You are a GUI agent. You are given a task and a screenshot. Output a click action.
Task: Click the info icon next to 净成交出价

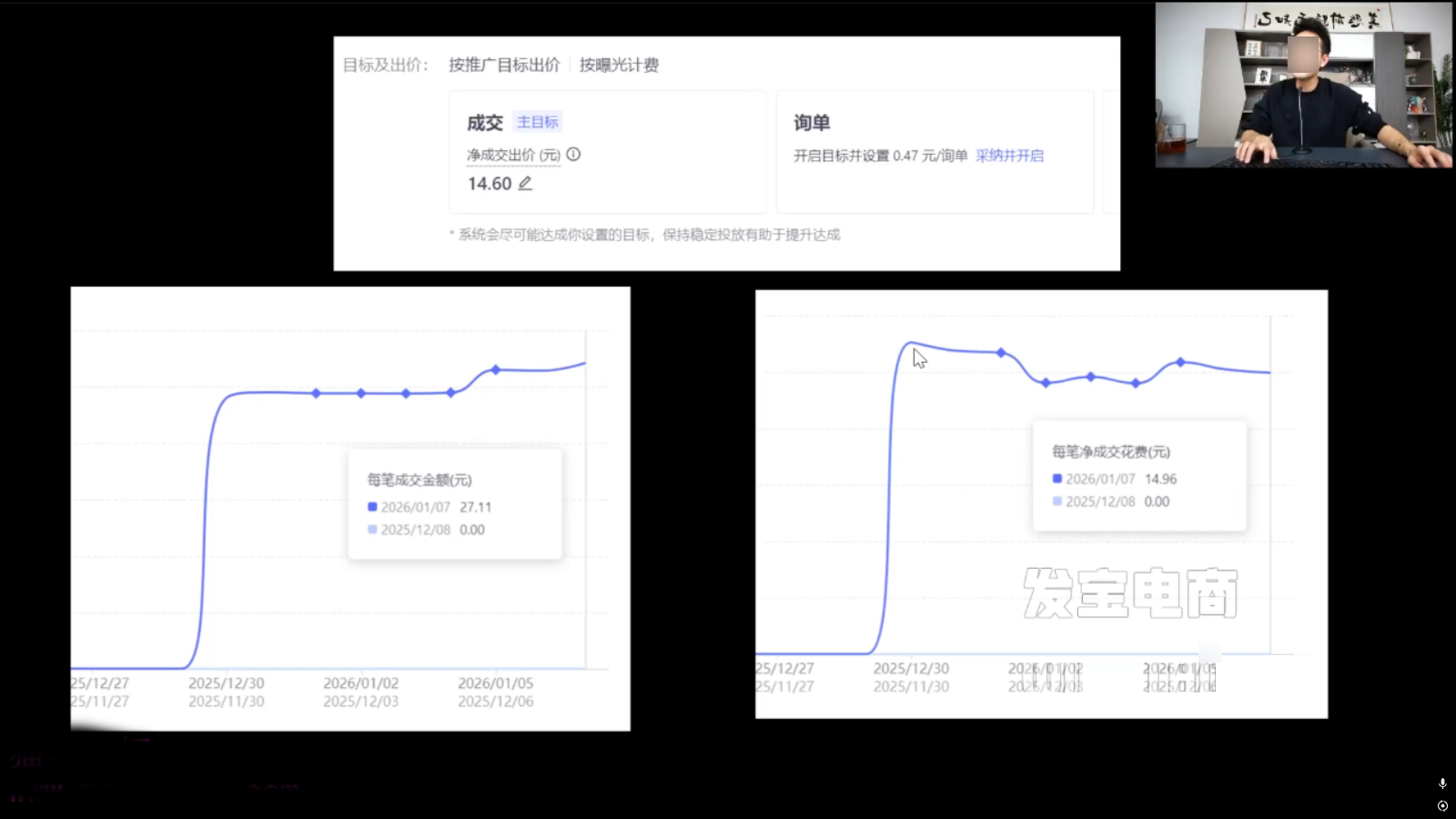pos(573,155)
